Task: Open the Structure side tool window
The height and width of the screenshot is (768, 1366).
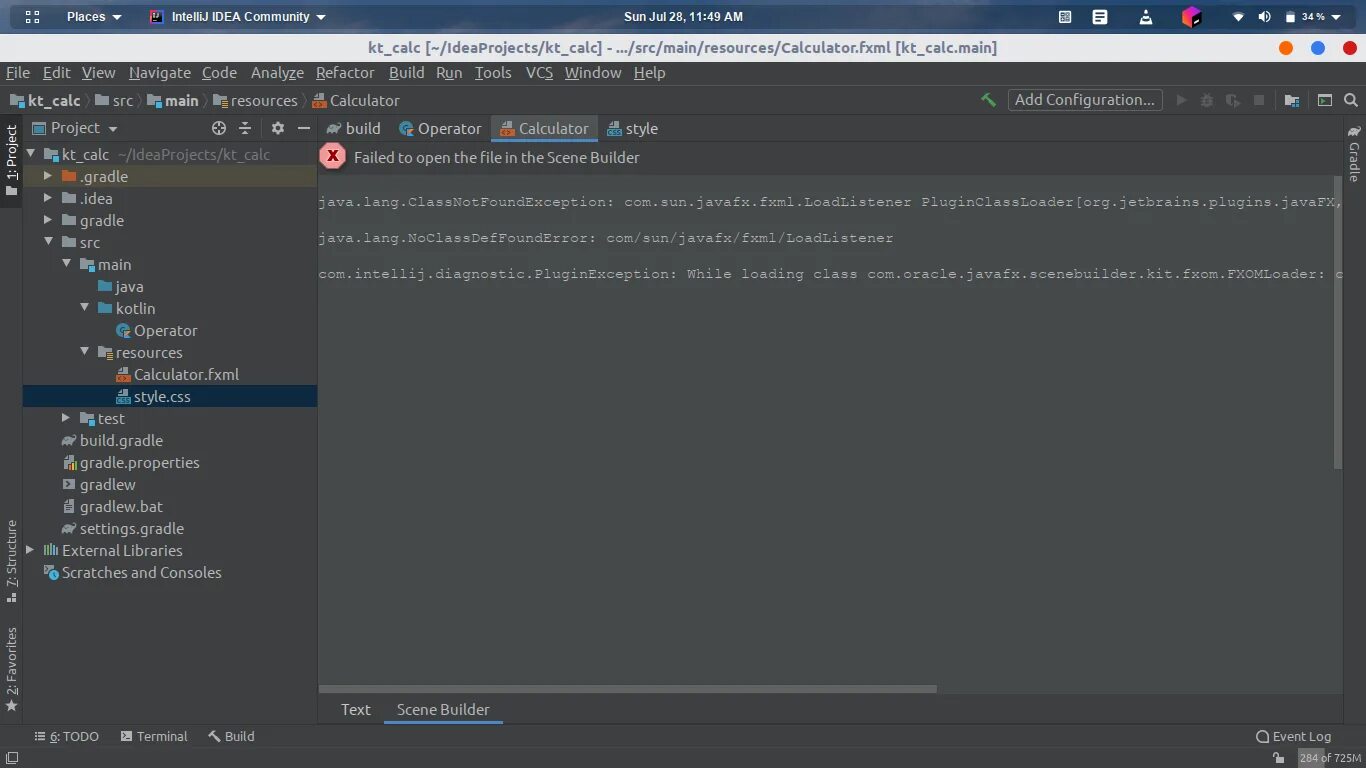Action: 11,560
